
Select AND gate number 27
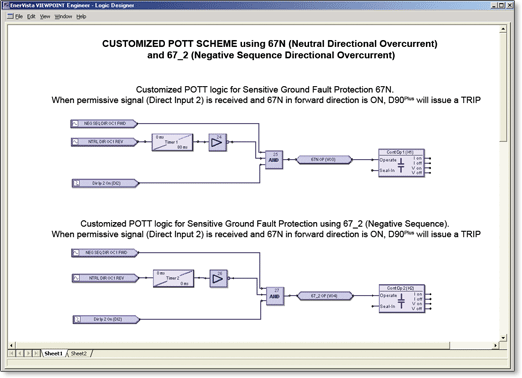click(275, 296)
